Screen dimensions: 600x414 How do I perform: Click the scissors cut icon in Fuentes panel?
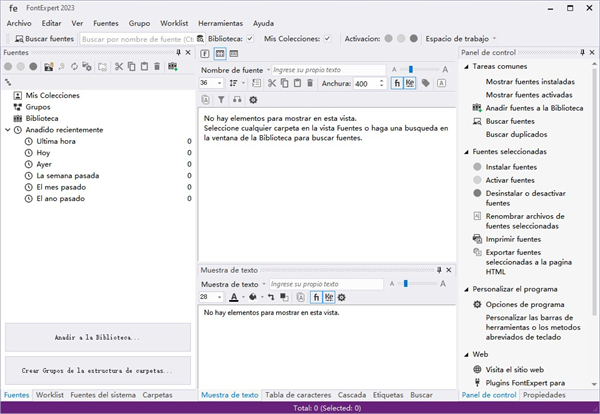click(x=118, y=67)
